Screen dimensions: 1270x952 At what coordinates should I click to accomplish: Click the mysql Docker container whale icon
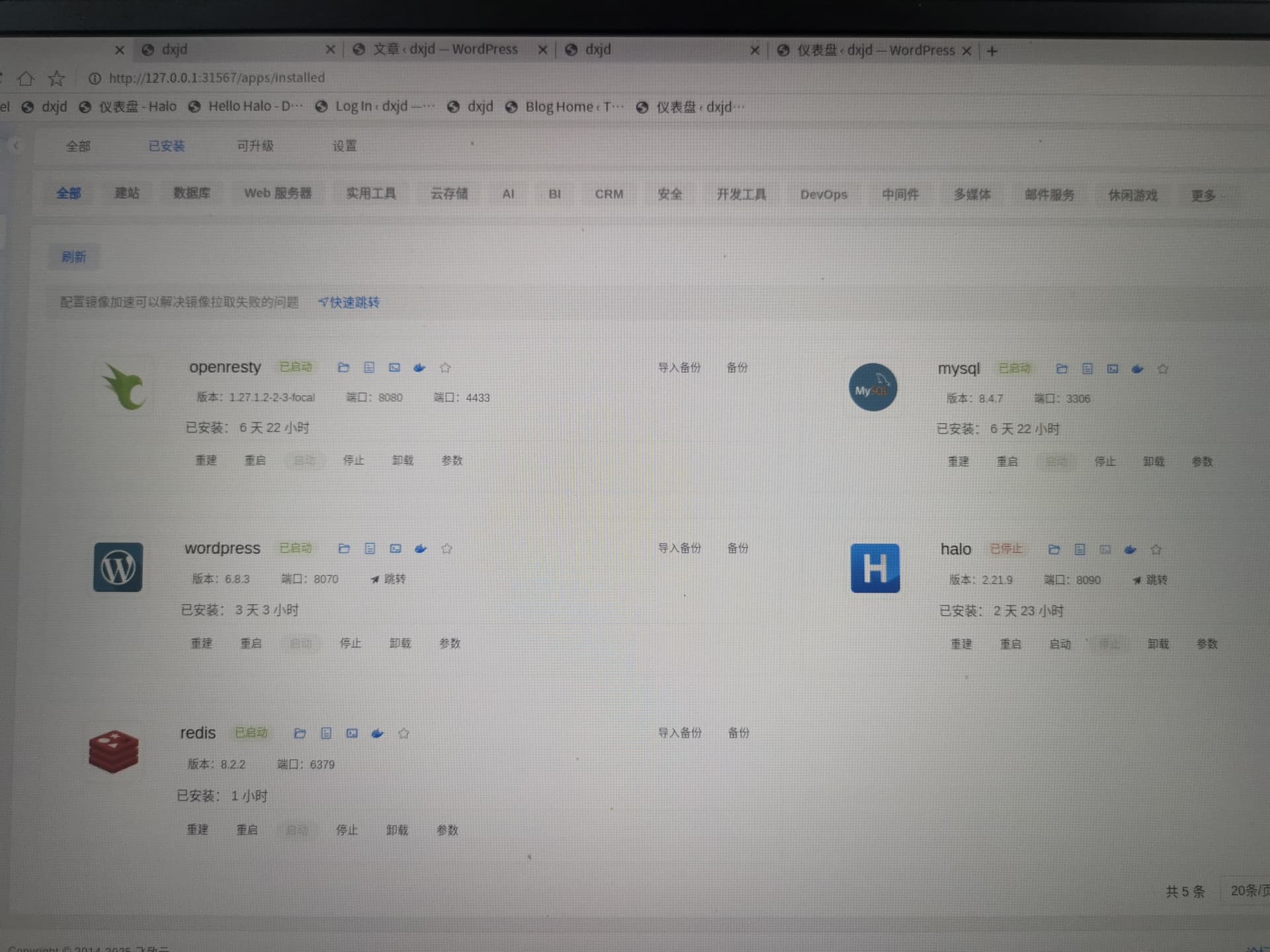[x=1138, y=369]
